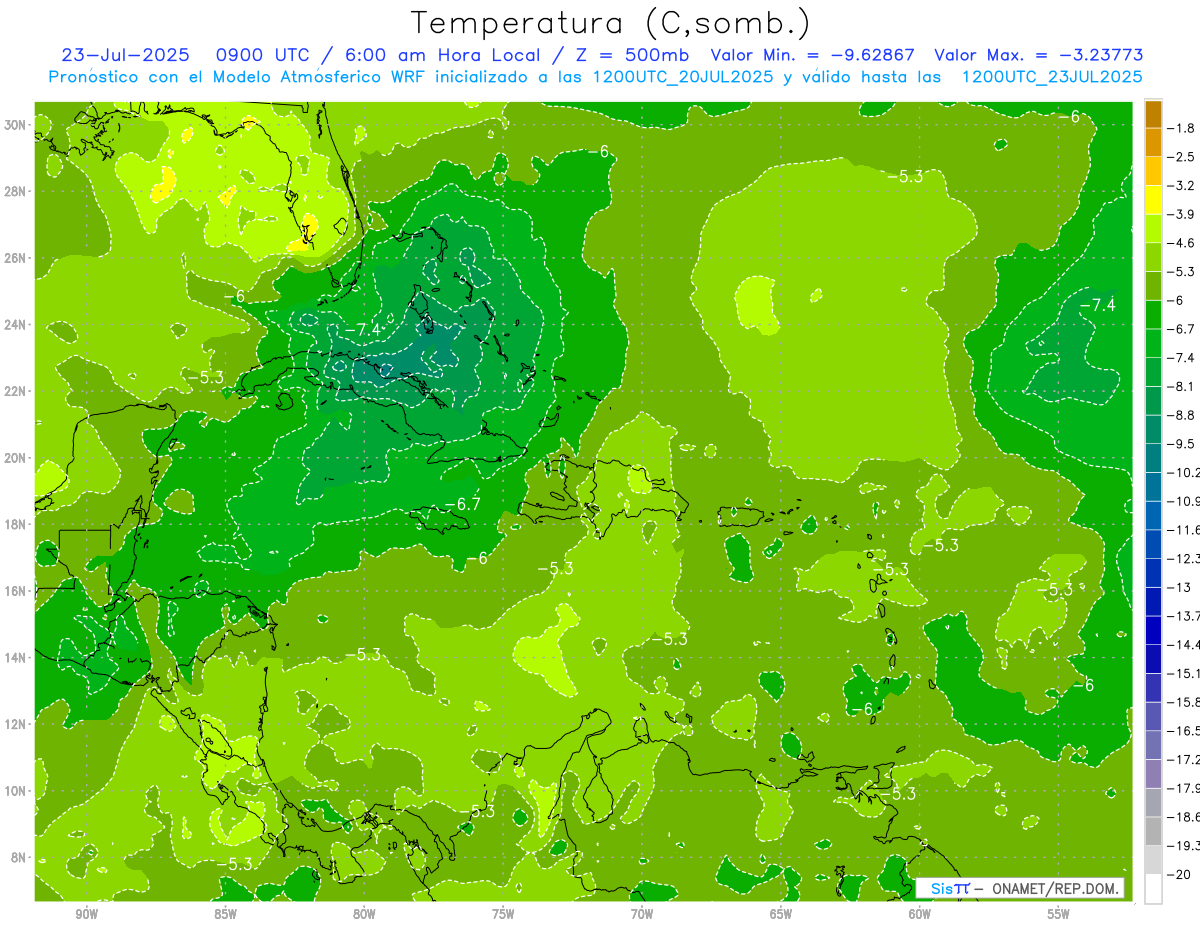
Task: Click the '-6.7' contour label on the map
Action: [x=463, y=504]
